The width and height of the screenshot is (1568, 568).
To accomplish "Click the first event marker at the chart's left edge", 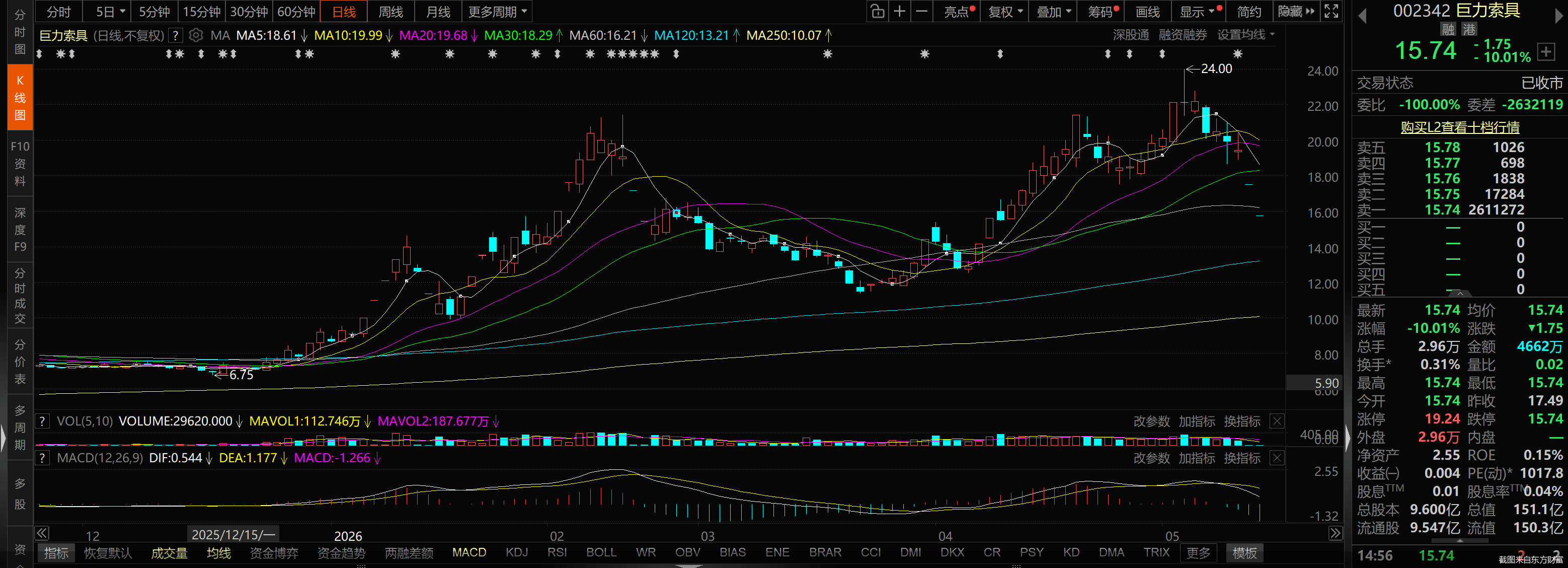I will pyautogui.click(x=40, y=54).
